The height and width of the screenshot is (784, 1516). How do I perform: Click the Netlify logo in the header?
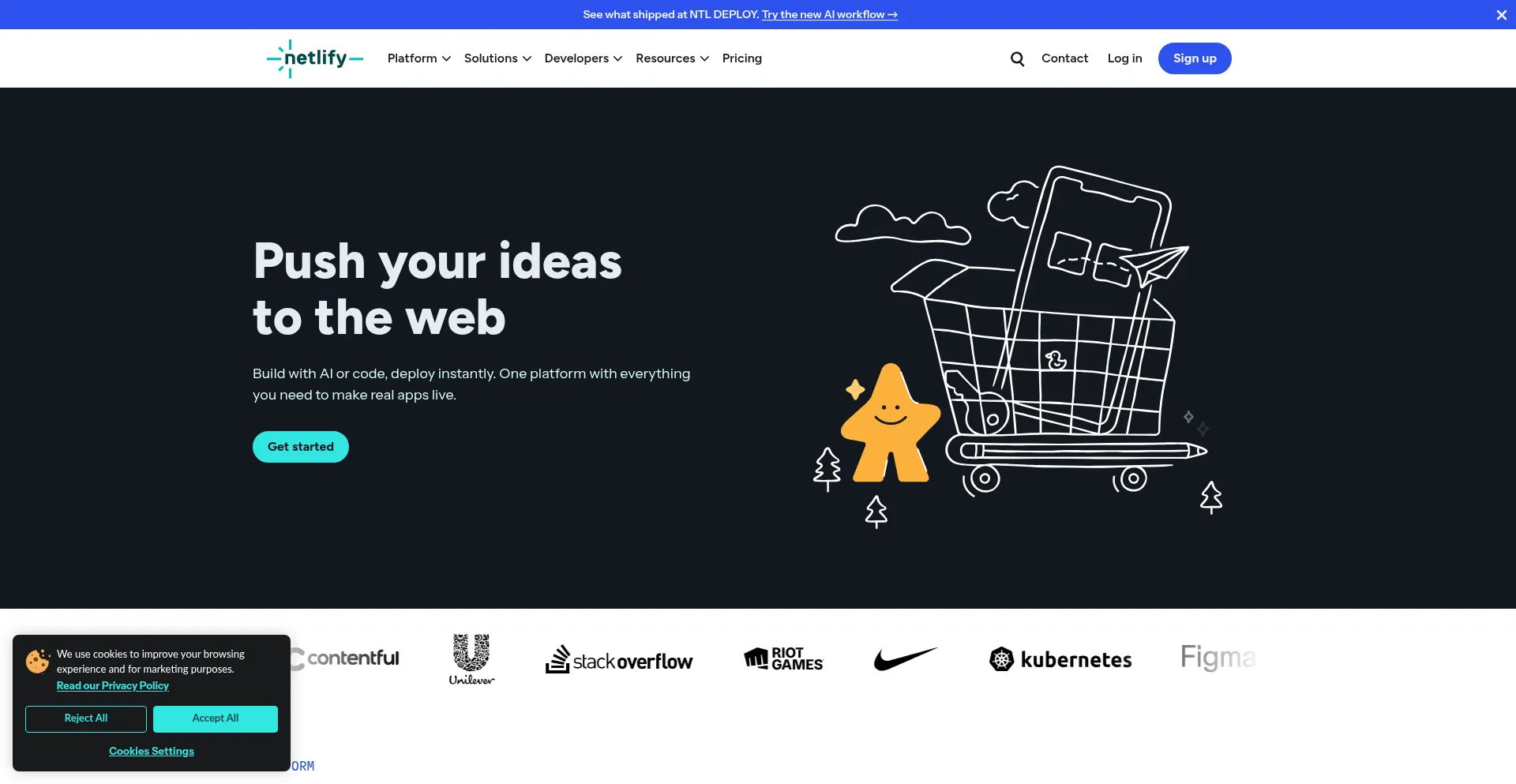tap(314, 58)
